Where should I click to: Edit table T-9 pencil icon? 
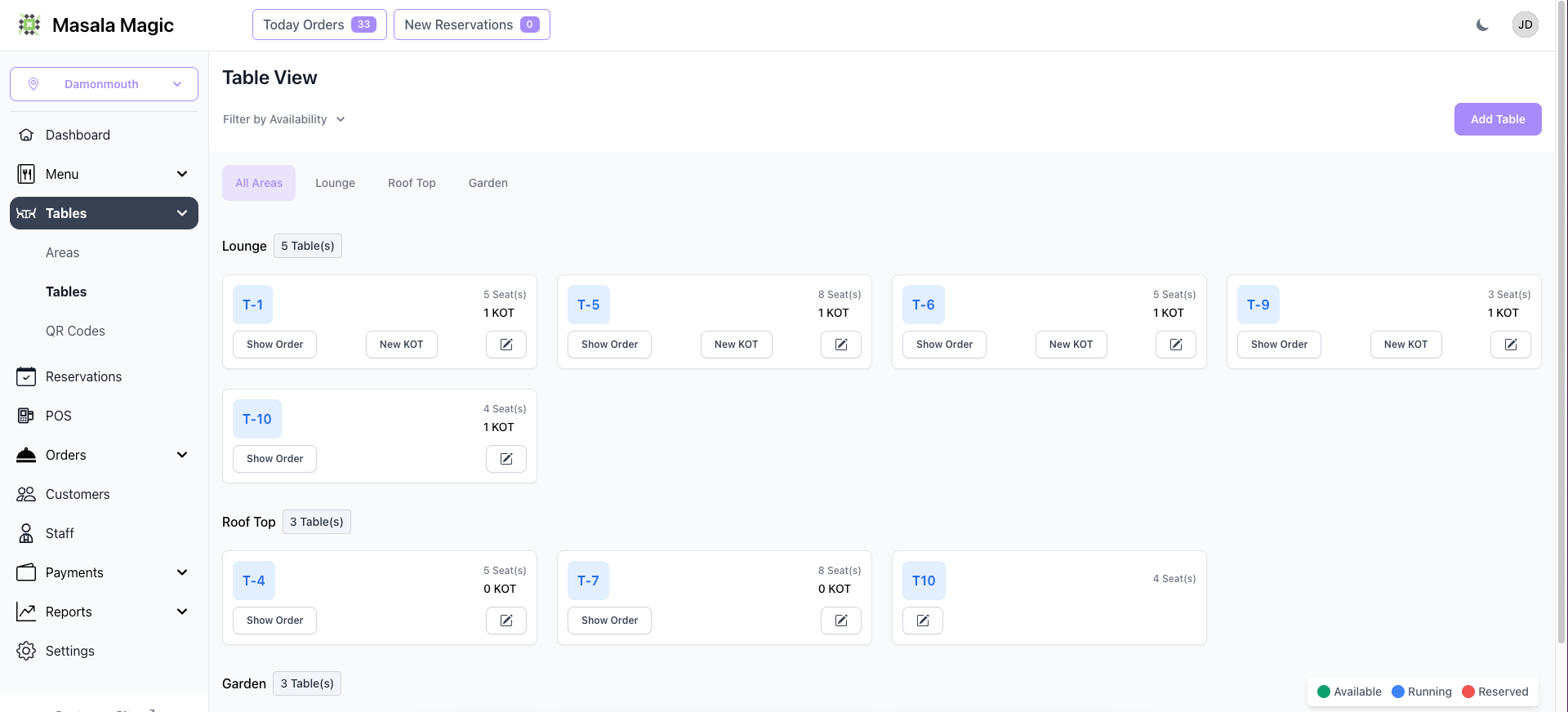pos(1511,345)
